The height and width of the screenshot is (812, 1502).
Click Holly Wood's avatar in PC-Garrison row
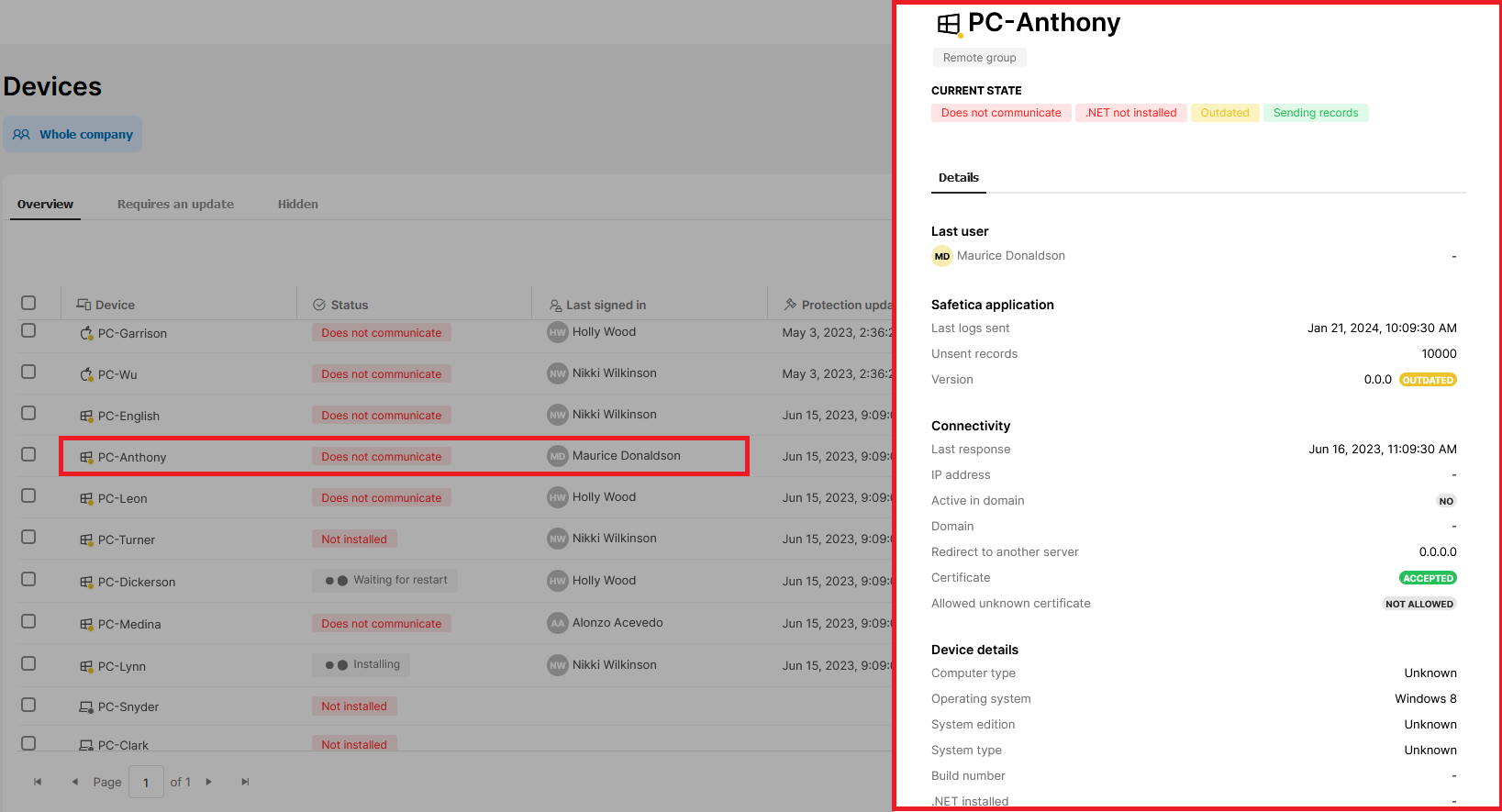(x=557, y=332)
